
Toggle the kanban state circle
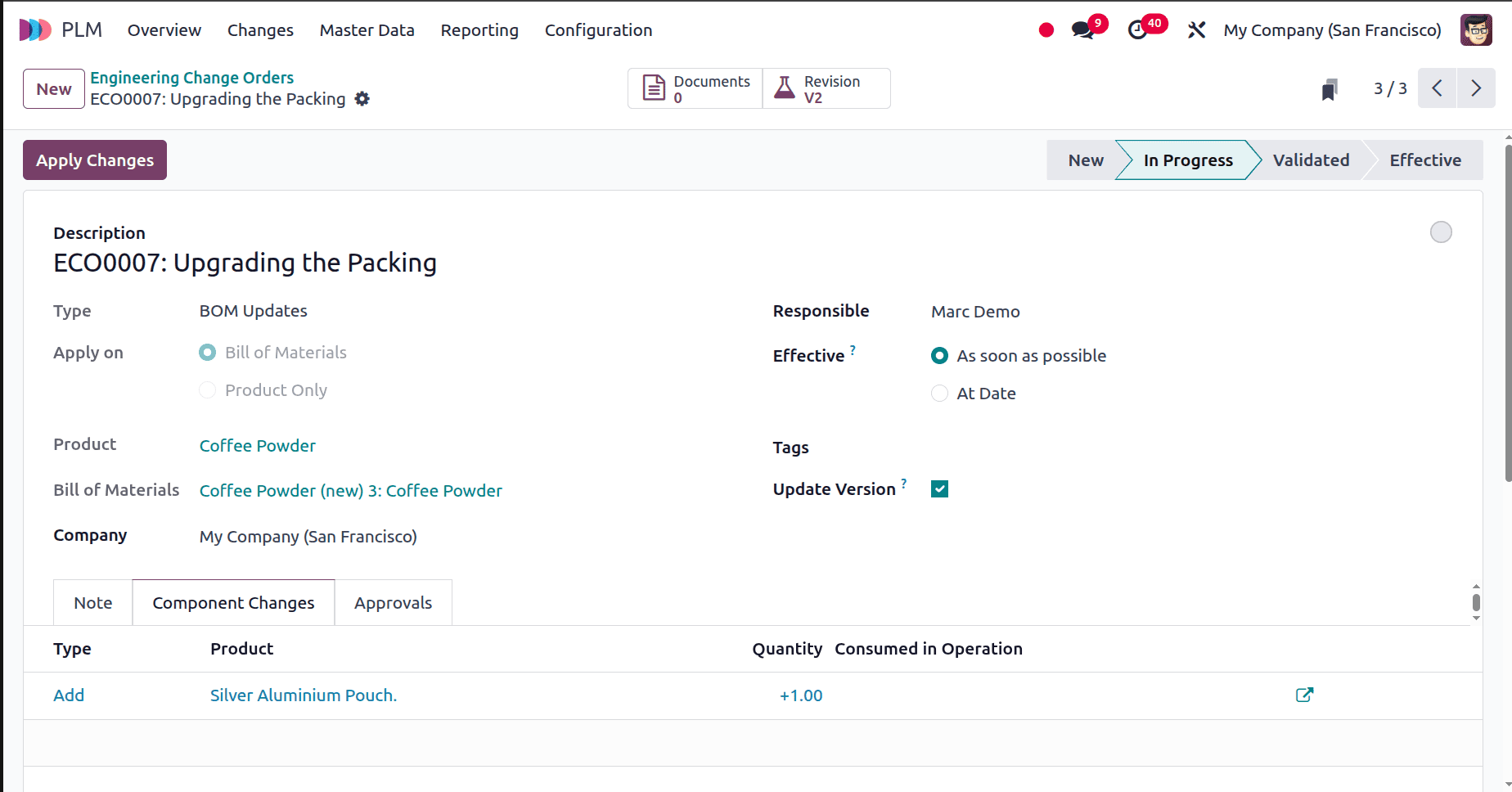point(1441,232)
